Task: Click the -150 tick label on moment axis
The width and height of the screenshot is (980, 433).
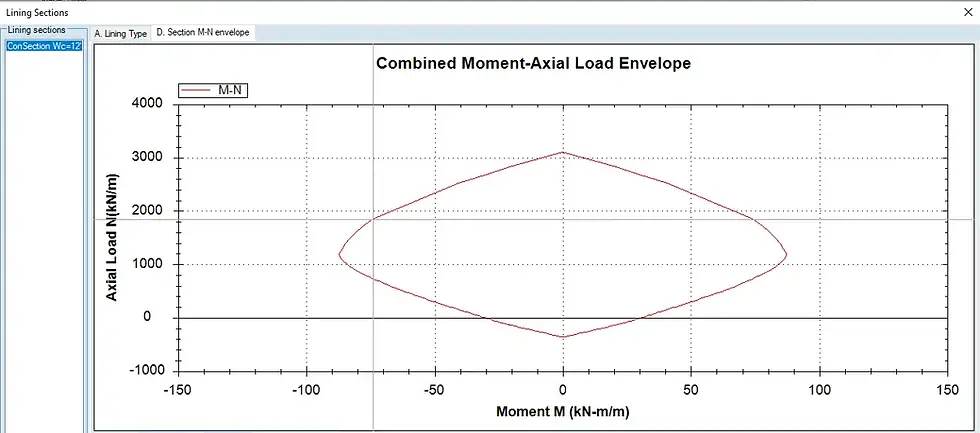Action: pyautogui.click(x=178, y=391)
